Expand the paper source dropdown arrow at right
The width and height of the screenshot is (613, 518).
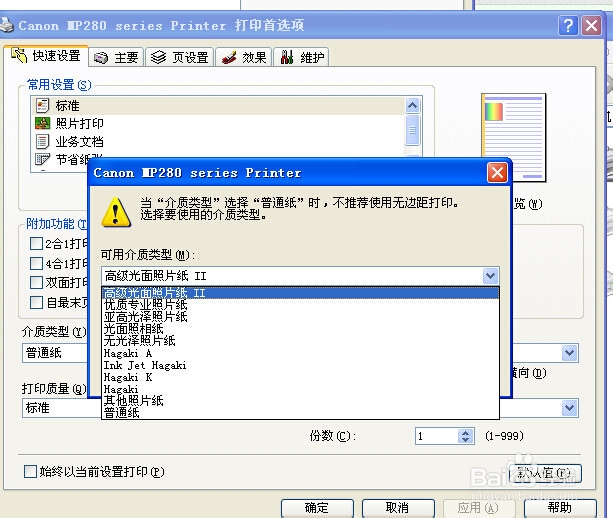click(x=570, y=408)
